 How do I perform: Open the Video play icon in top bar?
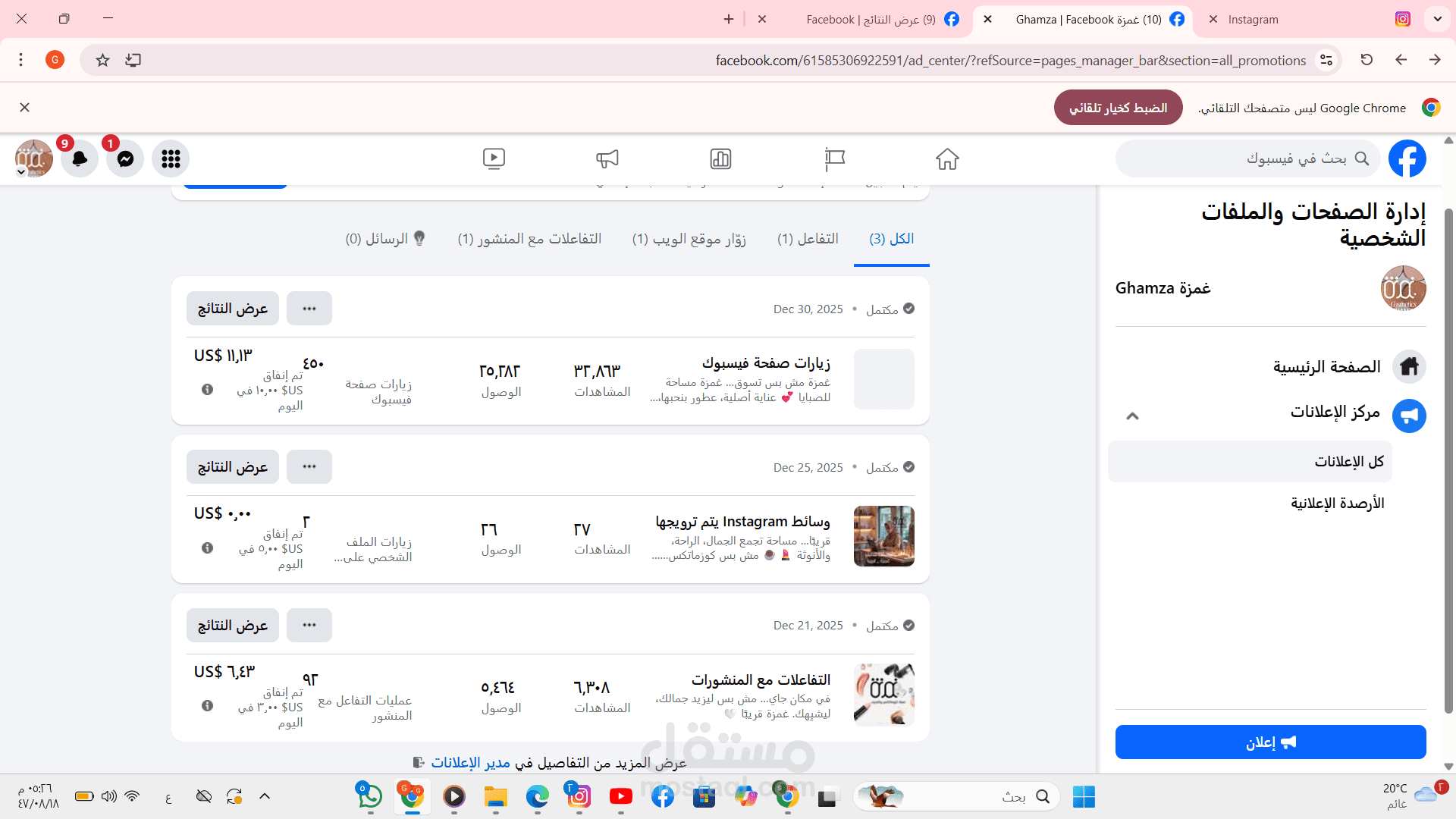[x=494, y=158]
